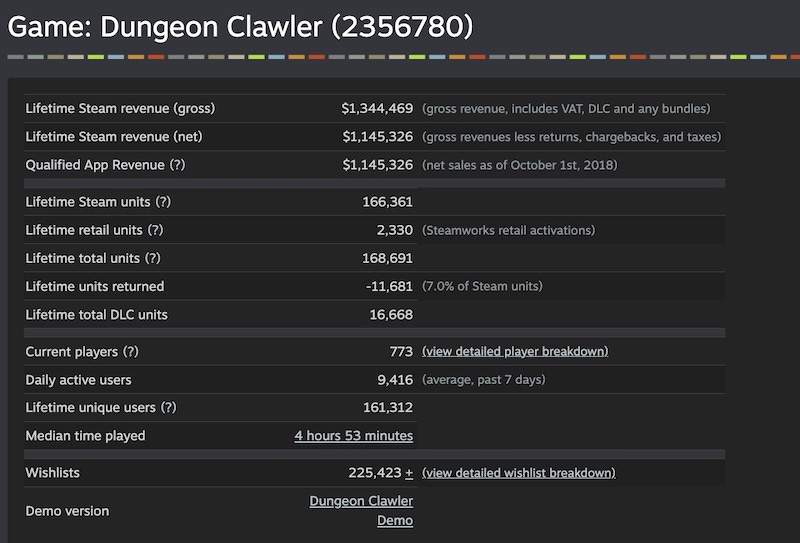Click the 4 hours 53 minutes link
The height and width of the screenshot is (543, 800).
coord(353,436)
